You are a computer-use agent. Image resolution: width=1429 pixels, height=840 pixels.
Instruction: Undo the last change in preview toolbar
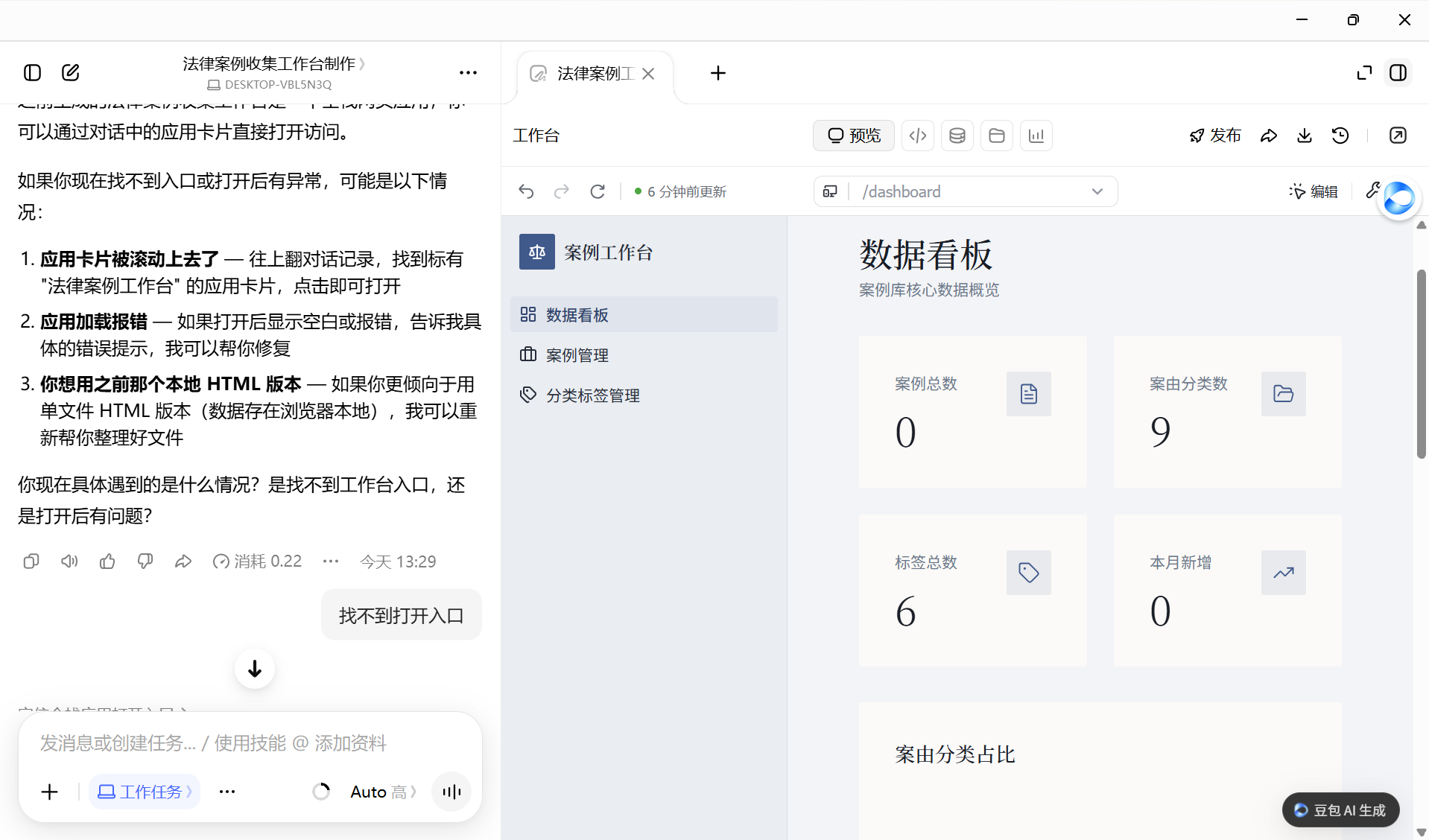(x=526, y=191)
